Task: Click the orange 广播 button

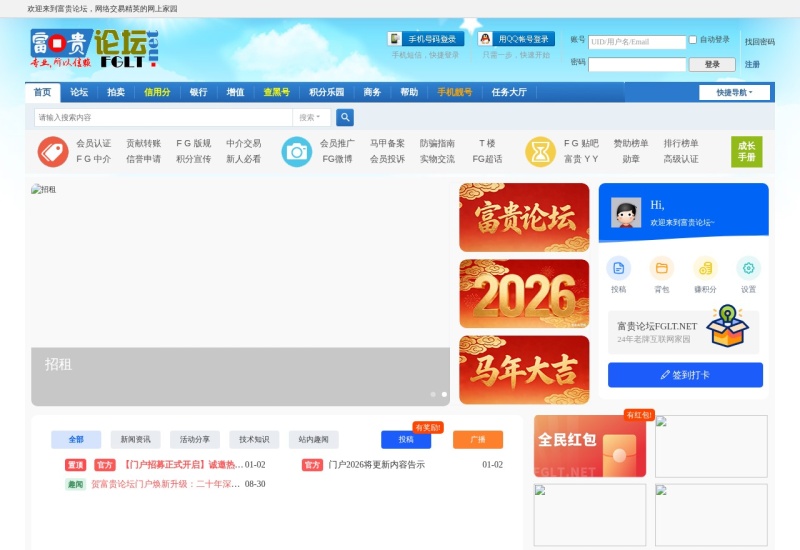Action: pos(478,439)
